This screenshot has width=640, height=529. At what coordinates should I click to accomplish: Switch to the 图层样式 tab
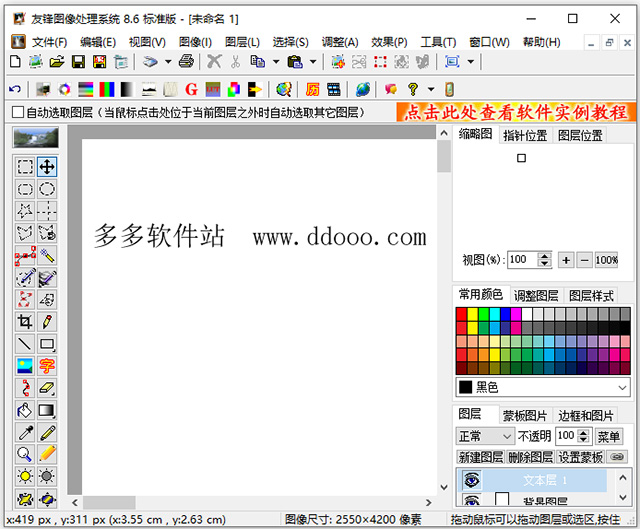coord(591,296)
